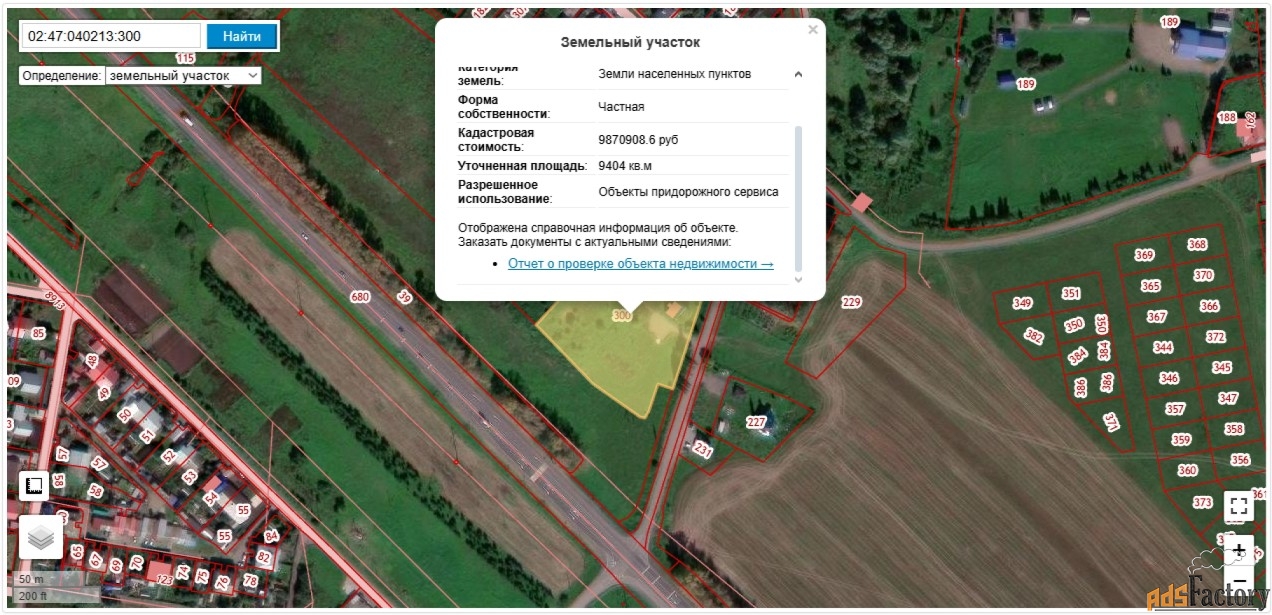Select parcel labeled 123 on map
The height and width of the screenshot is (615, 1272).
[x=164, y=578]
